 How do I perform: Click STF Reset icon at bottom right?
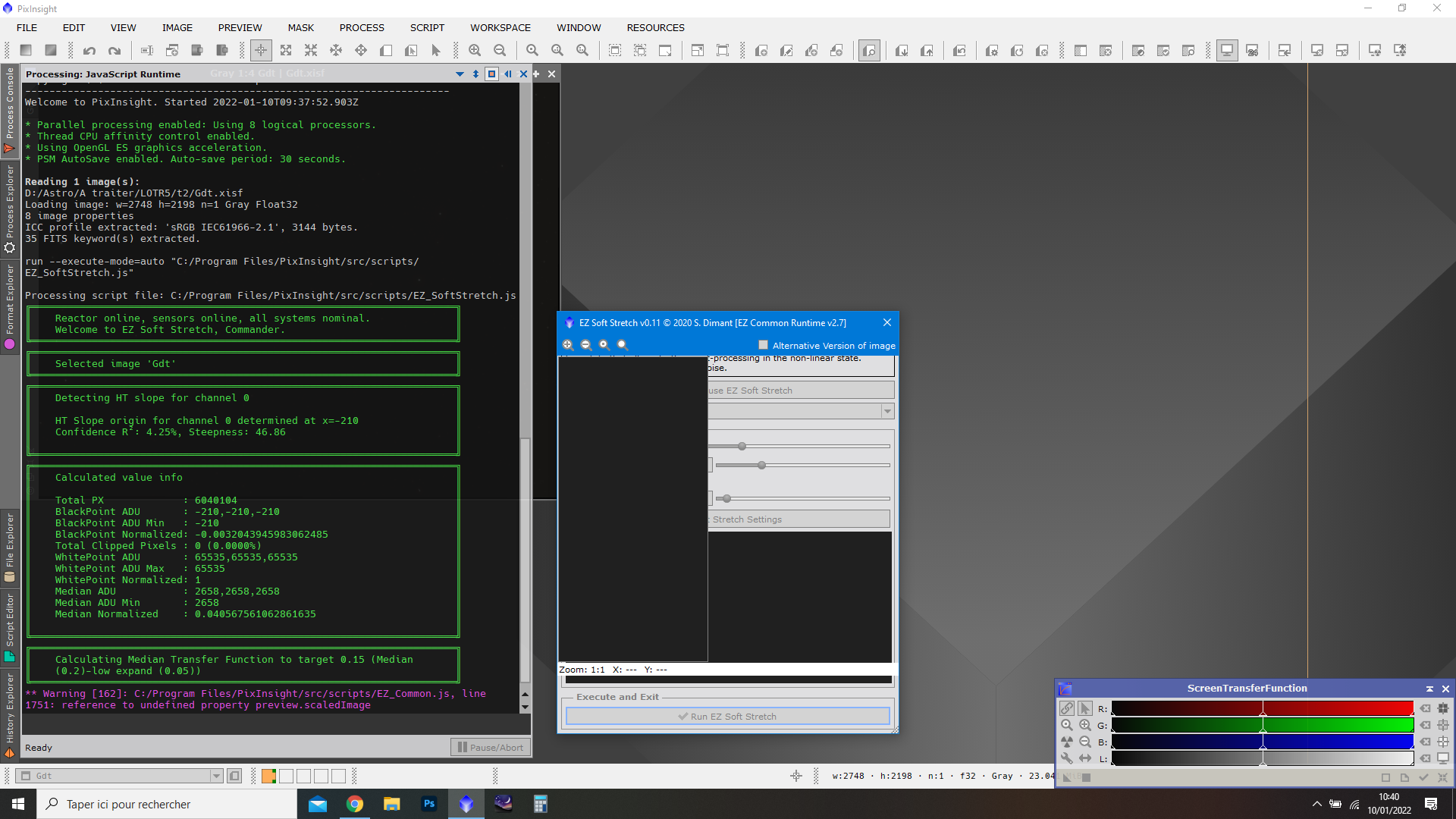click(1442, 777)
